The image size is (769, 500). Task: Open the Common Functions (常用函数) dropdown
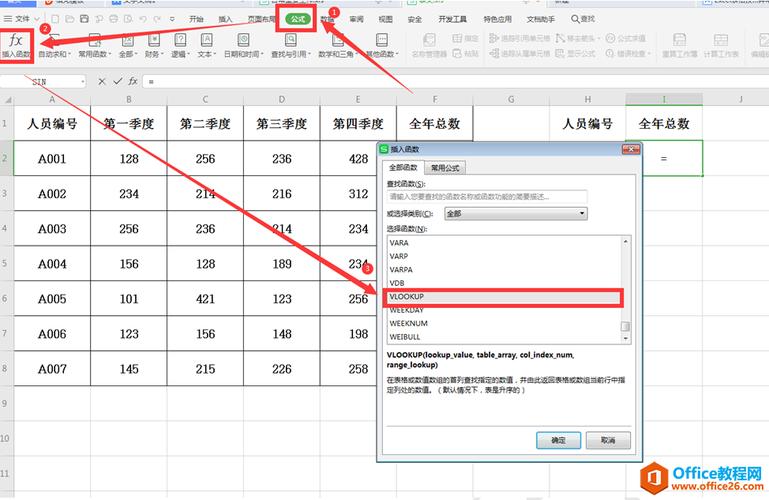tap(95, 45)
